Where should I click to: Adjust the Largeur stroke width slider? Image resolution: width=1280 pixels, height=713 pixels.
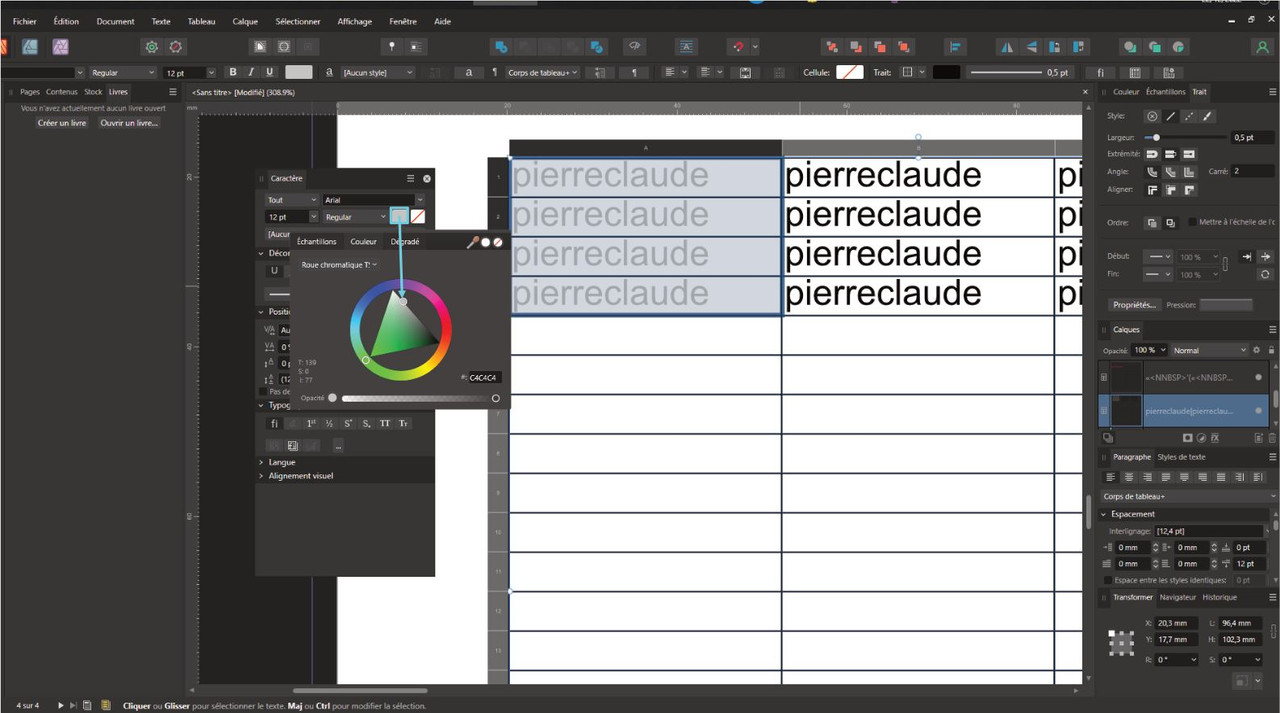point(1186,137)
